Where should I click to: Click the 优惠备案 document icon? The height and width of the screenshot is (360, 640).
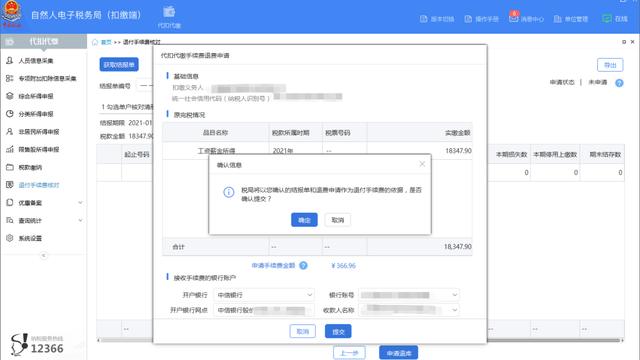[9, 202]
